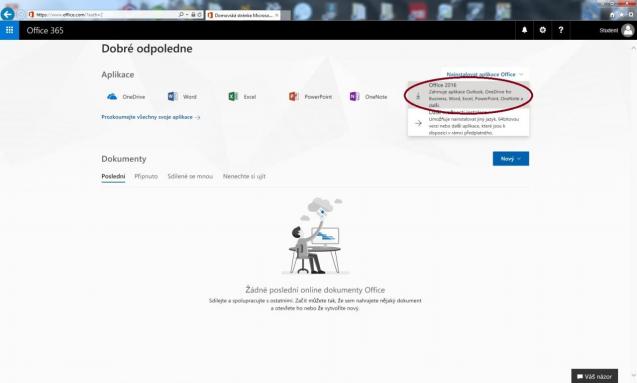Image resolution: width=637 pixels, height=383 pixels.
Task: Go back with the browser back arrow
Action: [x=7, y=14]
